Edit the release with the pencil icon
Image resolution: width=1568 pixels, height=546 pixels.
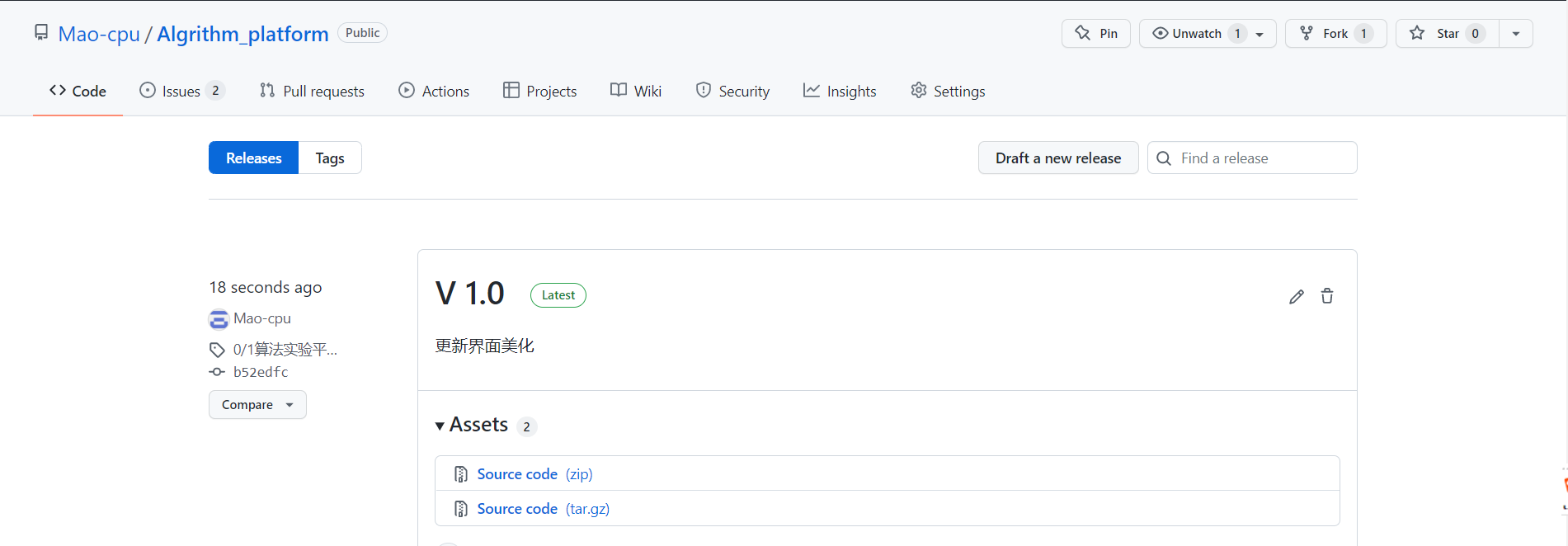click(1297, 296)
